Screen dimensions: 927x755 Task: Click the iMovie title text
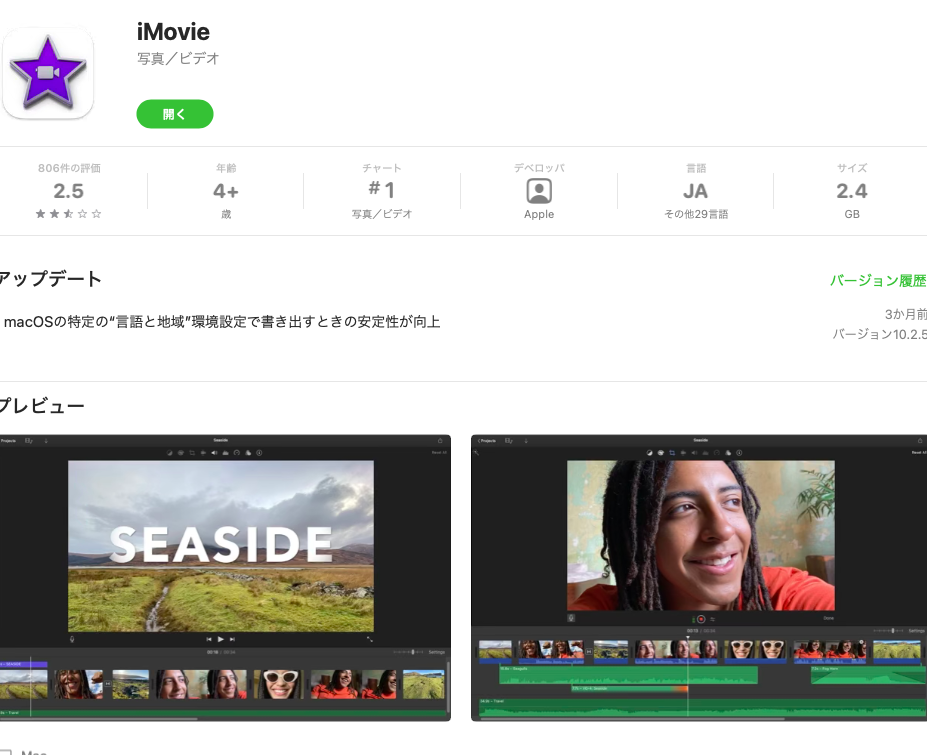173,32
